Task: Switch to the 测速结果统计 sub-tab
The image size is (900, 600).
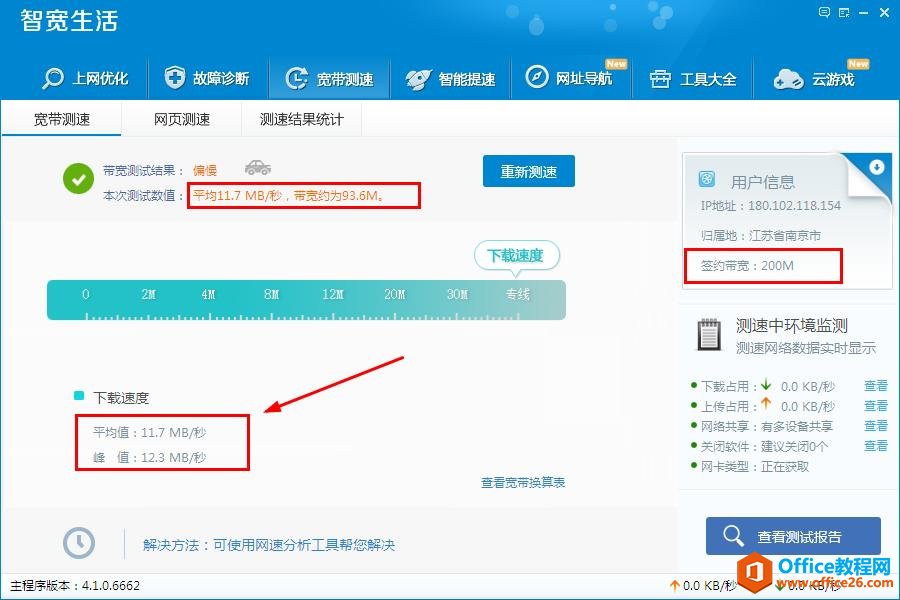Action: click(302, 119)
